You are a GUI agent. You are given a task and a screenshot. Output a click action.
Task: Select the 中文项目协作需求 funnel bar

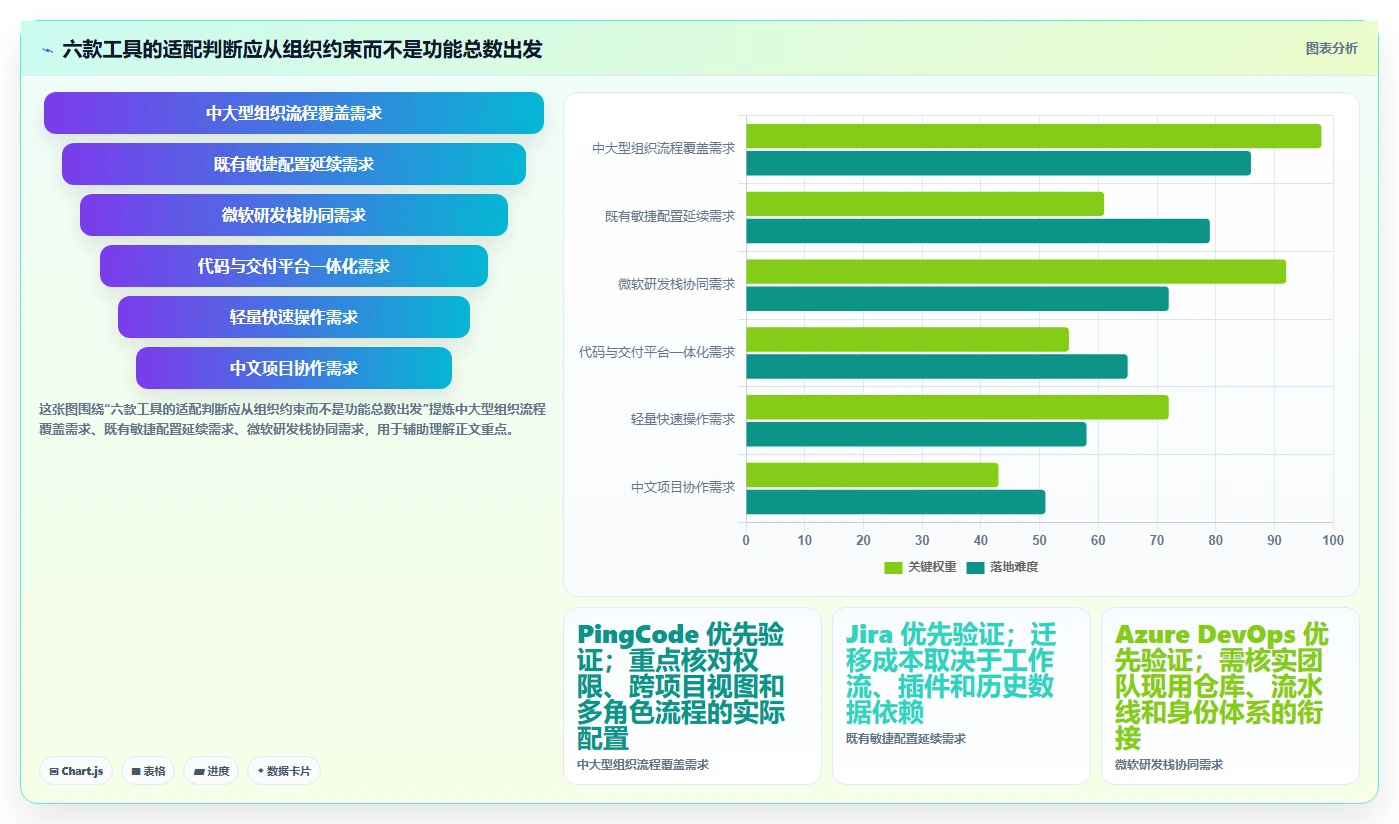[x=294, y=368]
